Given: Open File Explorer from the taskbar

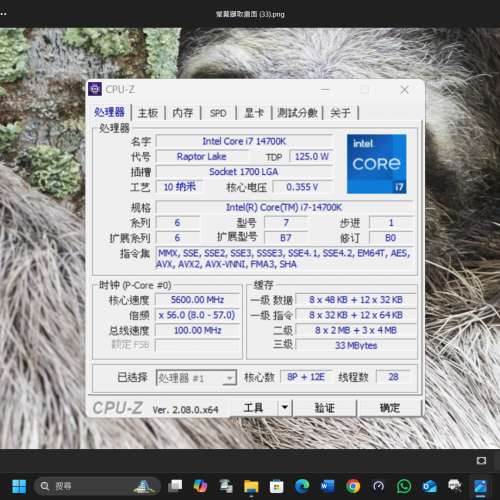Looking at the screenshot, I should pyautogui.click(x=251, y=486).
